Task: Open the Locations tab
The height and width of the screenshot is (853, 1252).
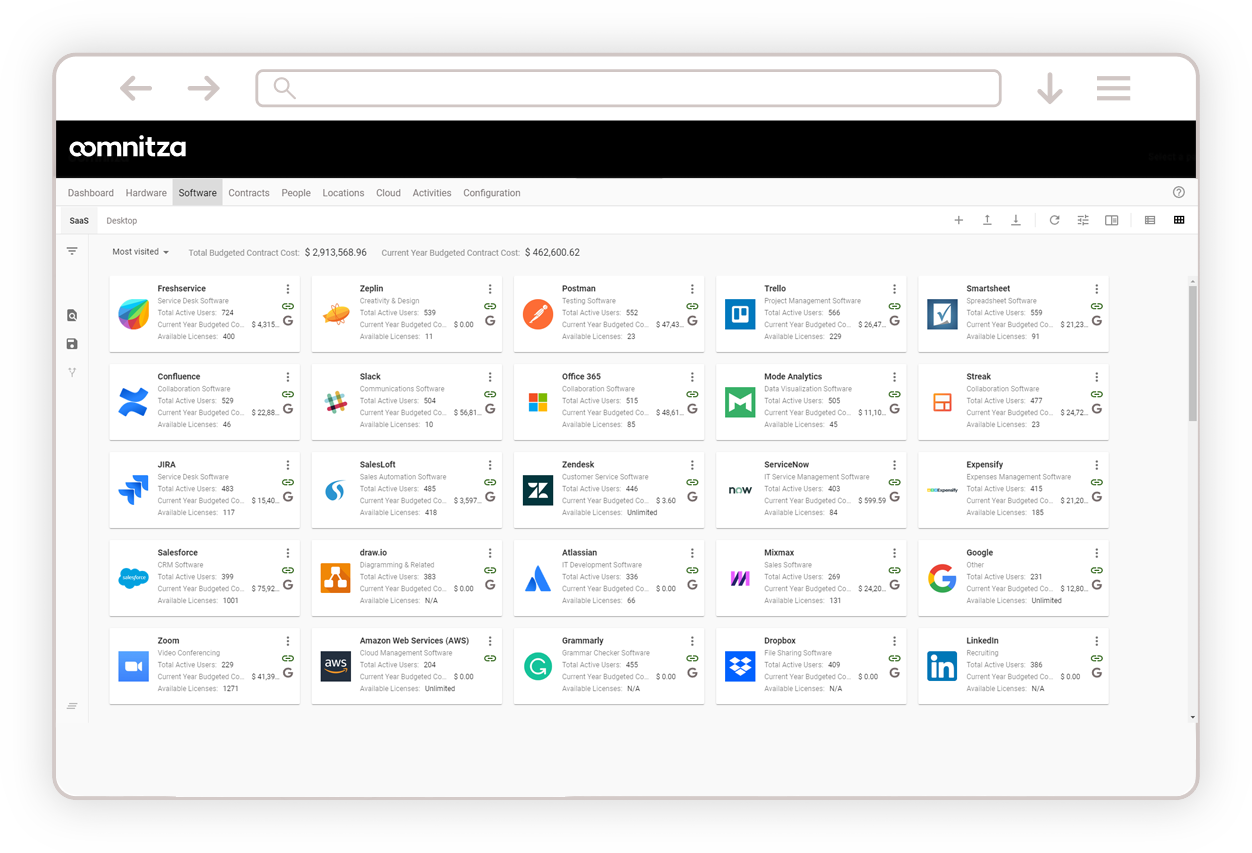Action: [x=343, y=193]
